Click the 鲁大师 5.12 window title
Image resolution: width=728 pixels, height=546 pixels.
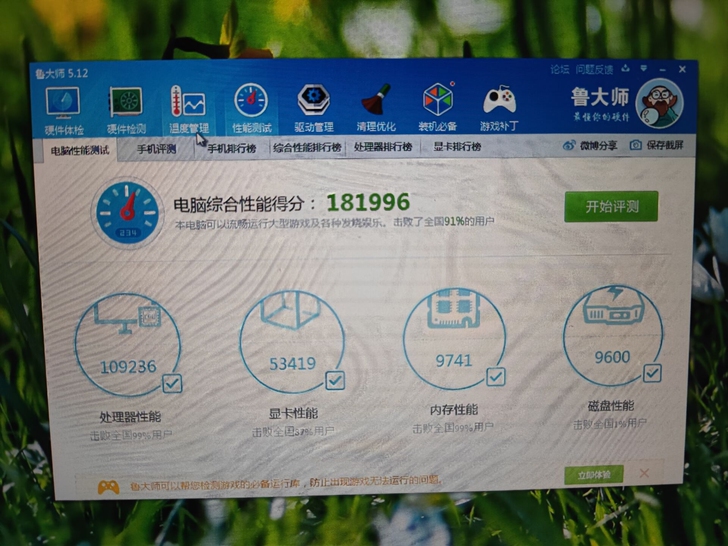[61, 73]
